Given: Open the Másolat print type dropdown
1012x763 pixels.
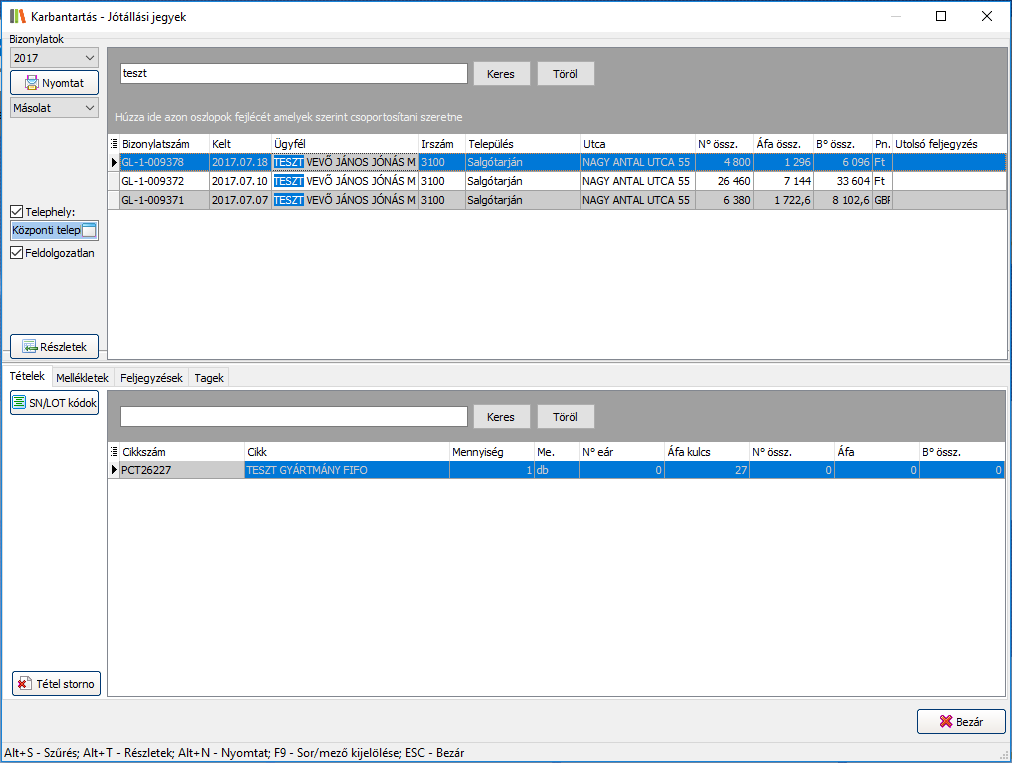Looking at the screenshot, I should coord(90,108).
